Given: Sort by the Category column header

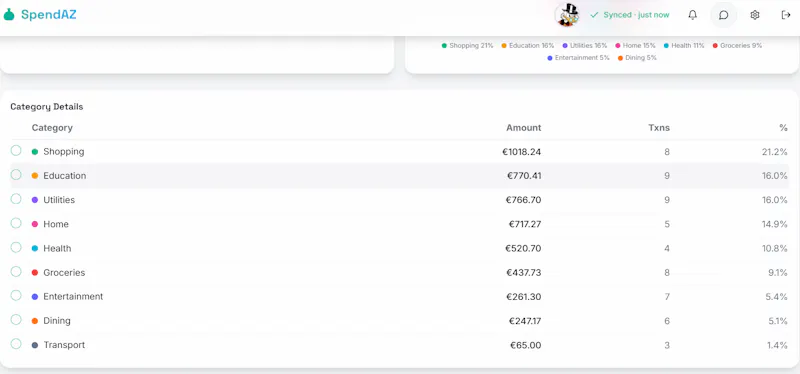Looking at the screenshot, I should [52, 128].
